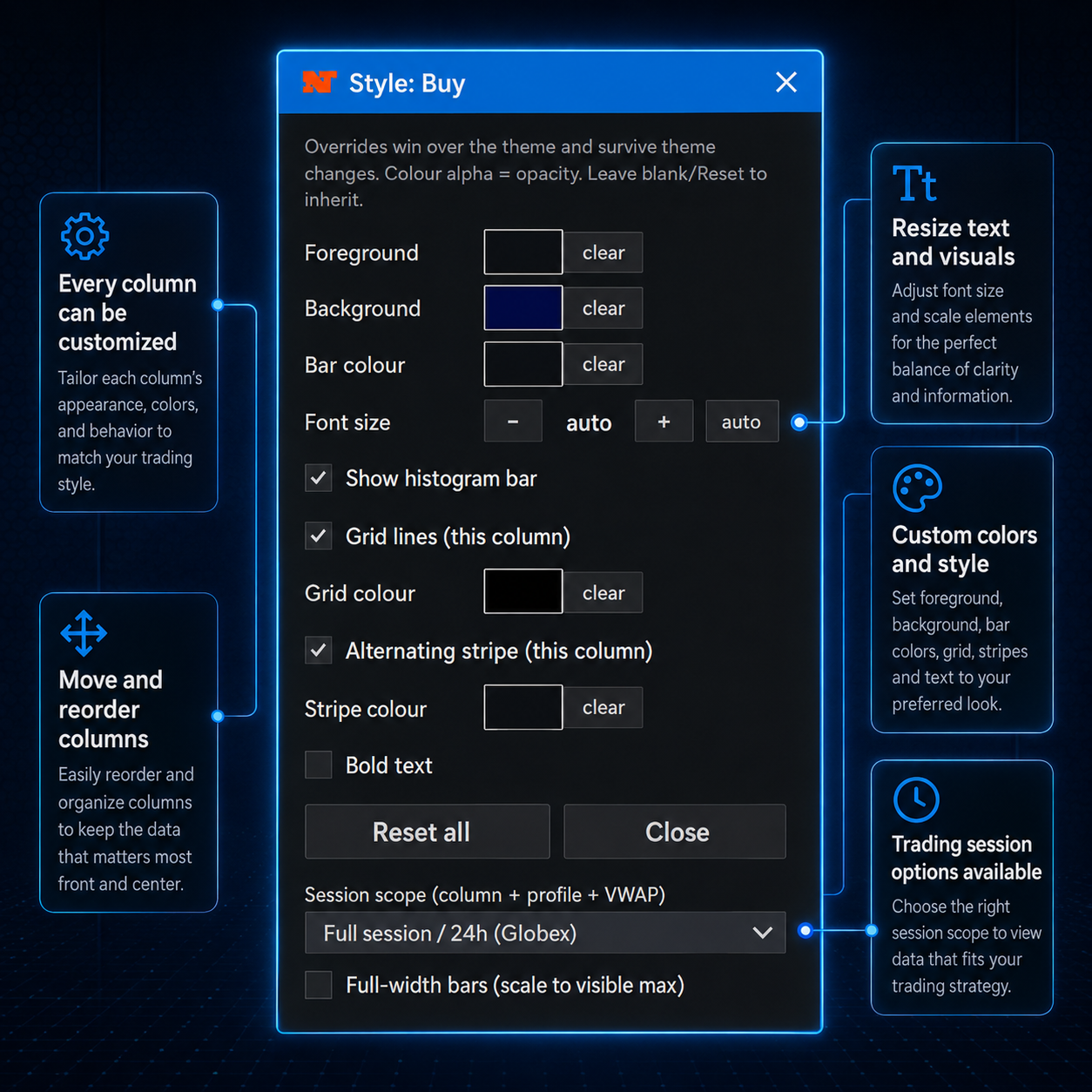Decrease font size with the minus button

tap(513, 421)
